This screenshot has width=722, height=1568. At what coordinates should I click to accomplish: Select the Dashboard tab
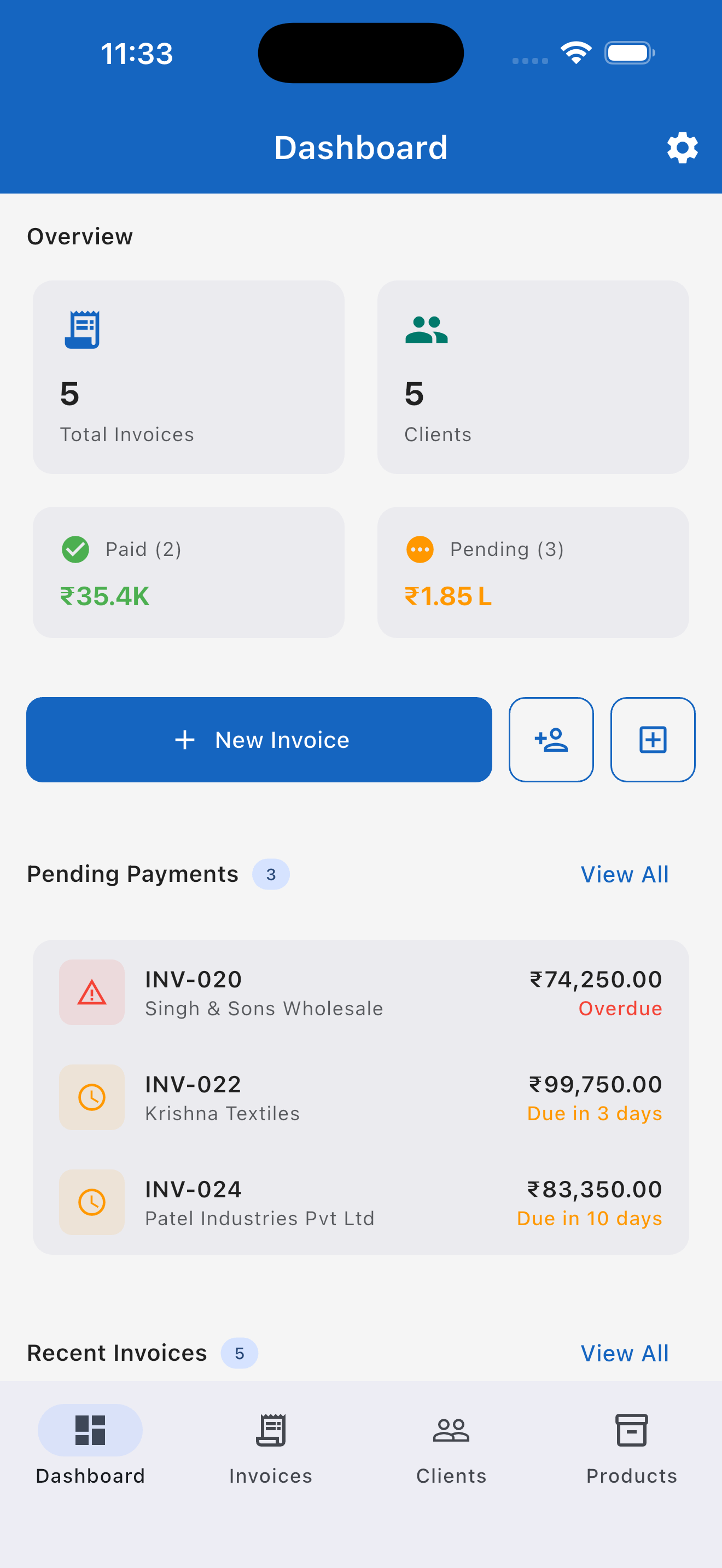pyautogui.click(x=90, y=1449)
